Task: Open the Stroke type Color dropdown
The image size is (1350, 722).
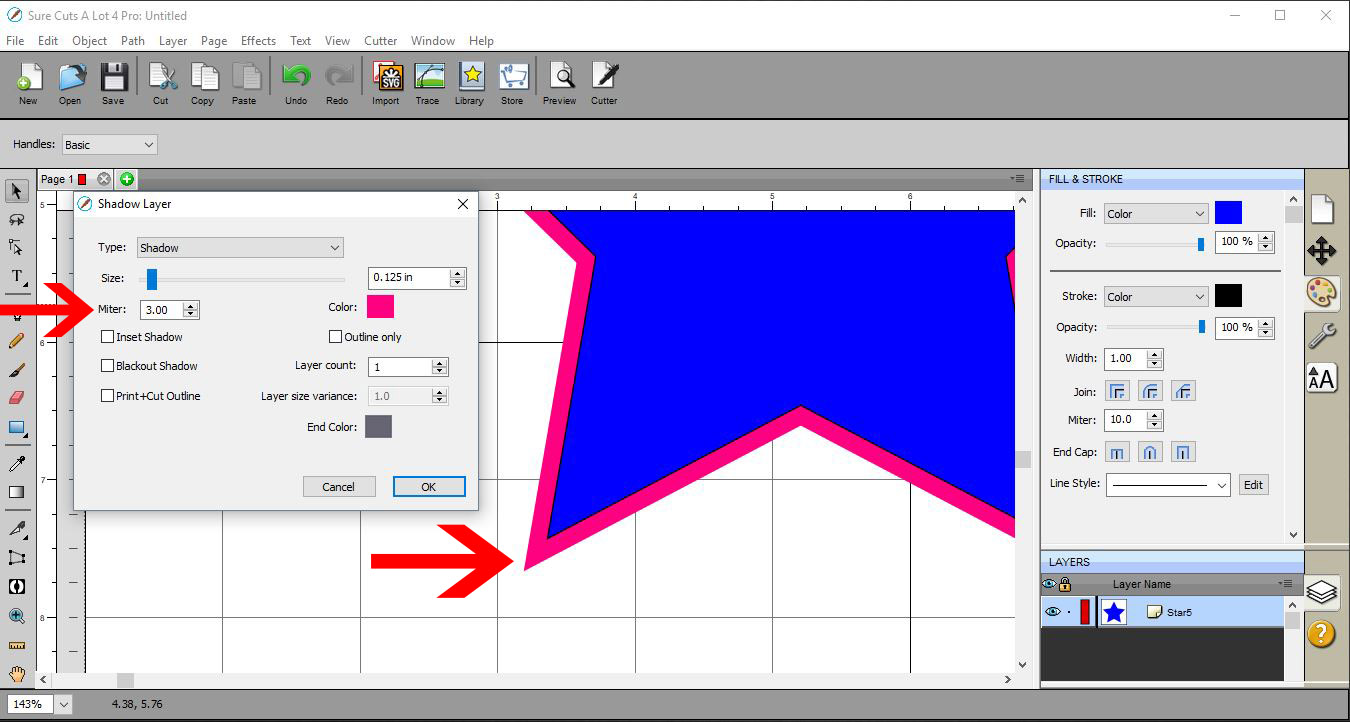Action: [x=1156, y=296]
